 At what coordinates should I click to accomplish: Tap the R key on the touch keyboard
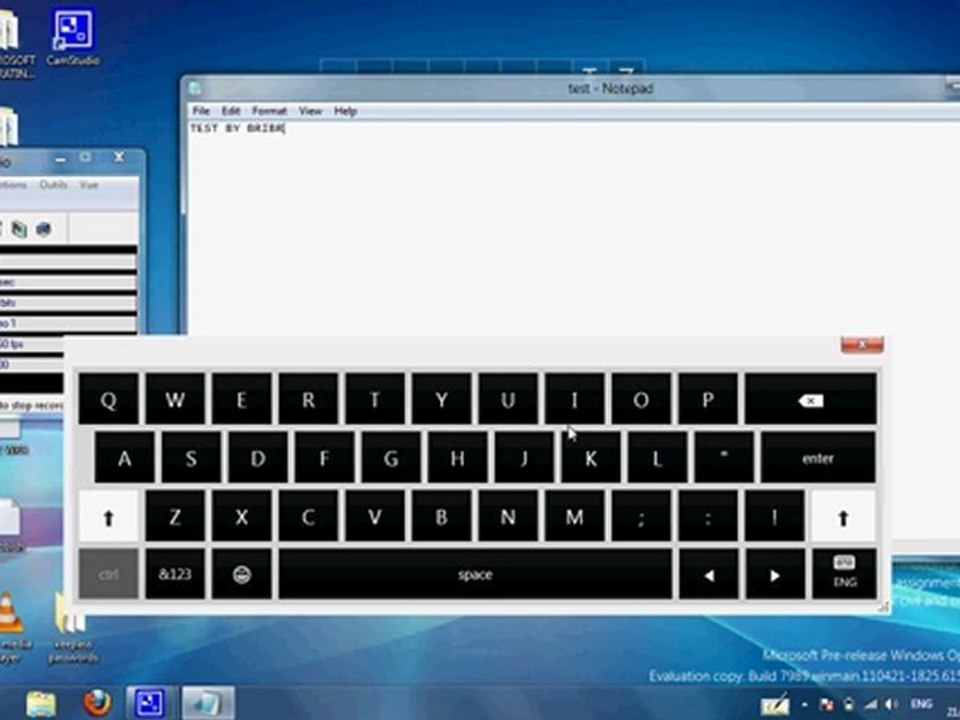[x=308, y=399]
